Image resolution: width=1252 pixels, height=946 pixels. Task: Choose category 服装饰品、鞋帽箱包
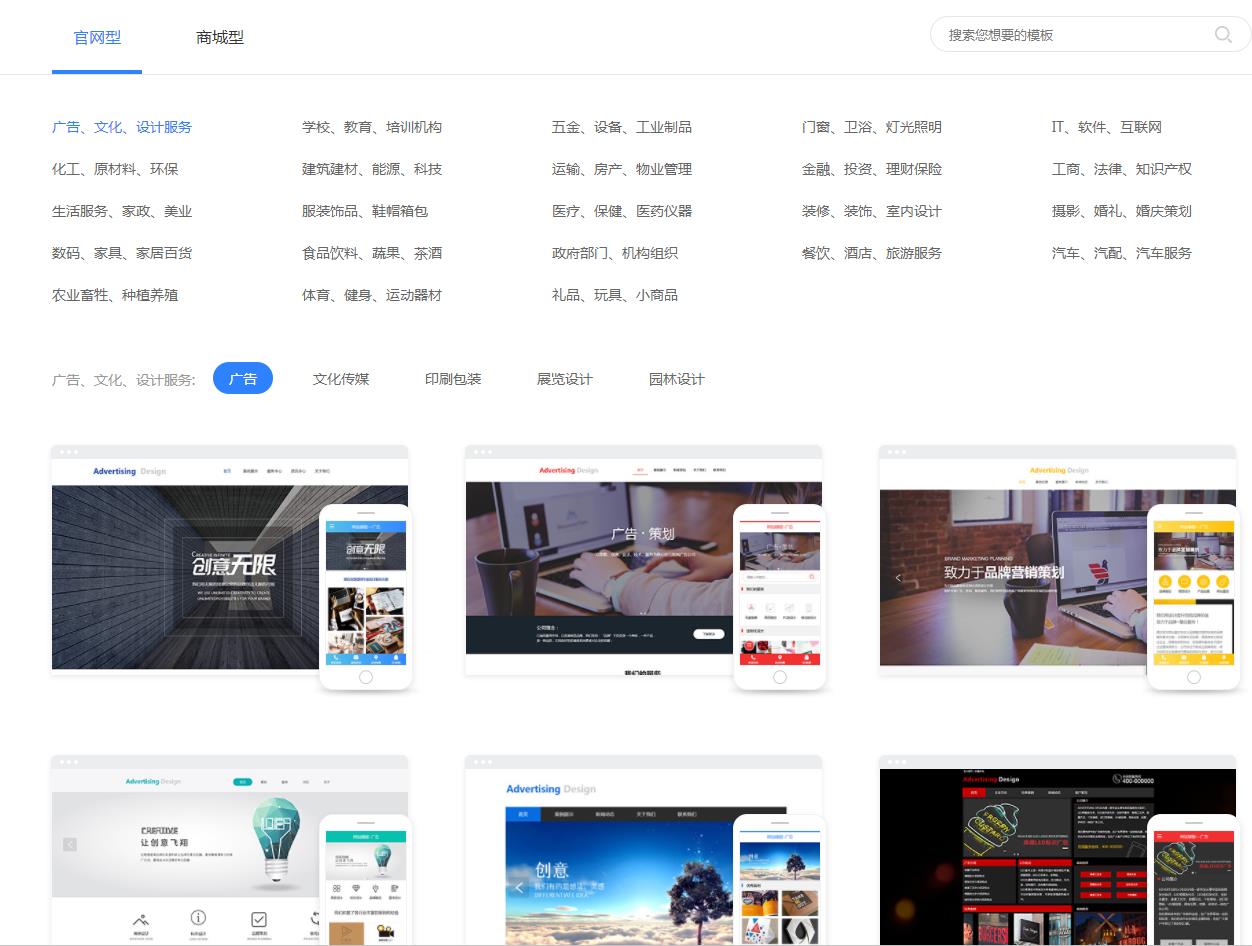pyautogui.click(x=365, y=211)
